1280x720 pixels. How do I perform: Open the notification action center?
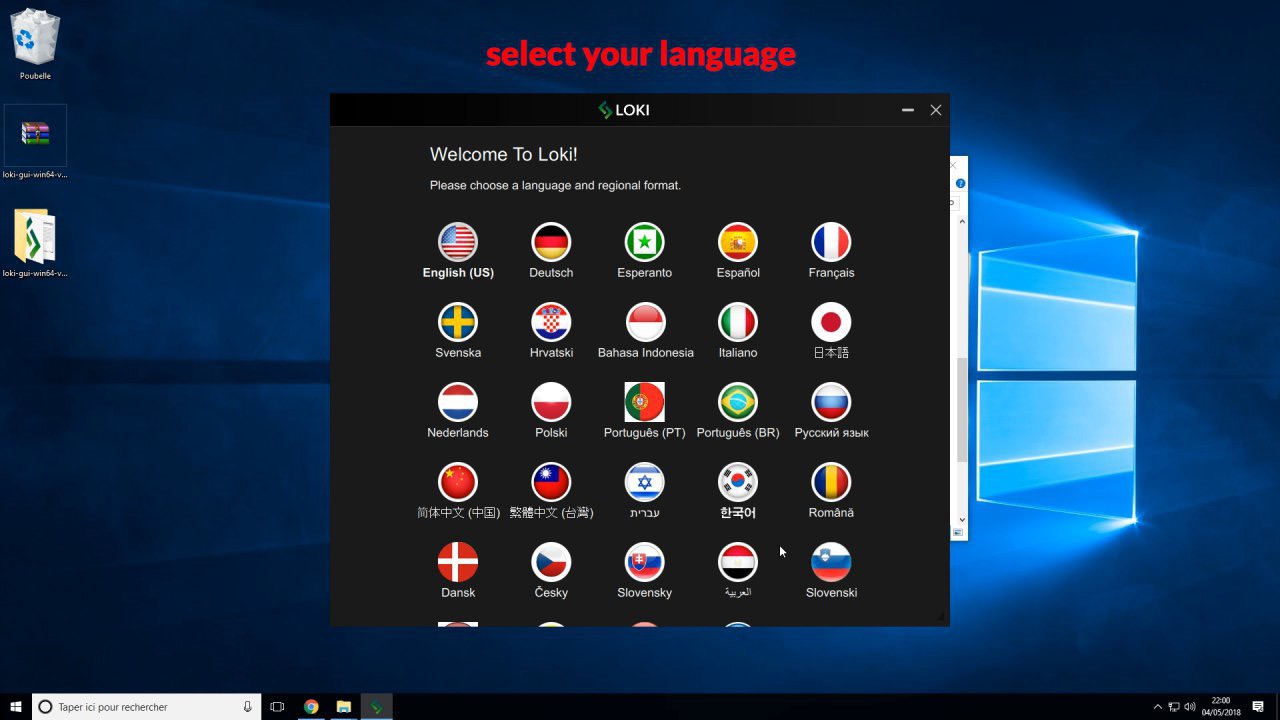[x=1258, y=707]
